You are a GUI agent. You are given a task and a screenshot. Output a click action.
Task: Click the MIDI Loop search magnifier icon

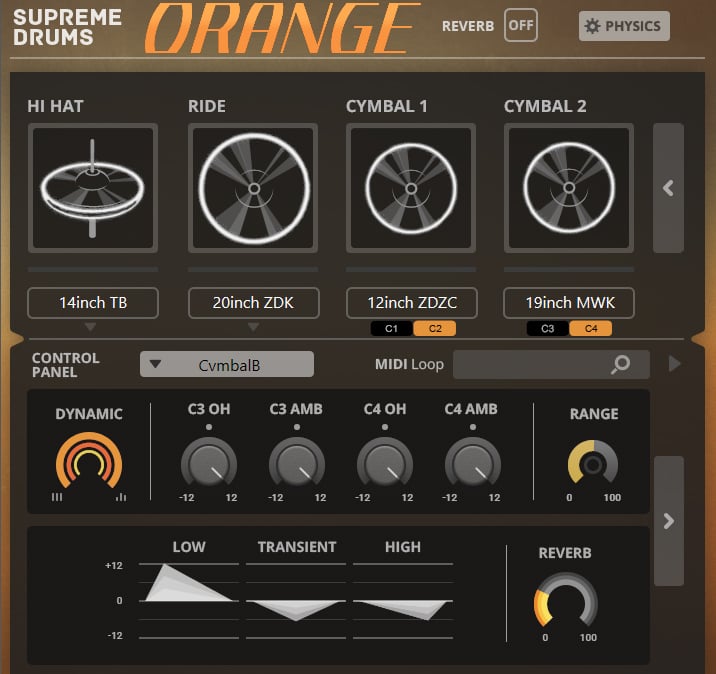click(621, 365)
